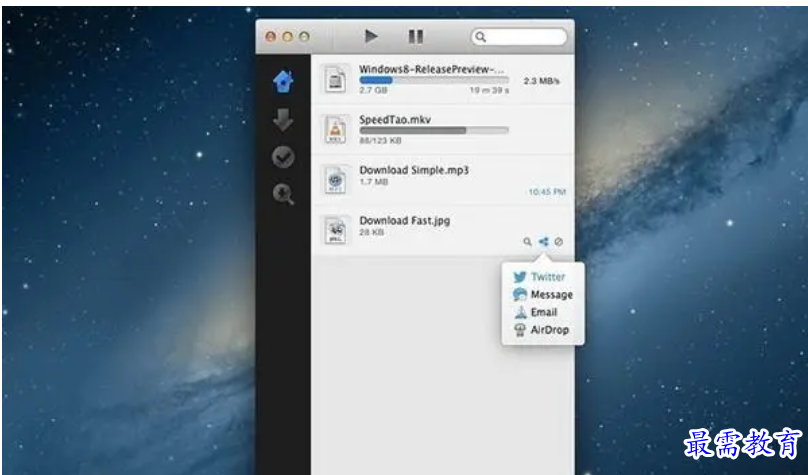The image size is (808, 475).
Task: Show completed downloads via the checkmark icon
Action: pos(283,157)
